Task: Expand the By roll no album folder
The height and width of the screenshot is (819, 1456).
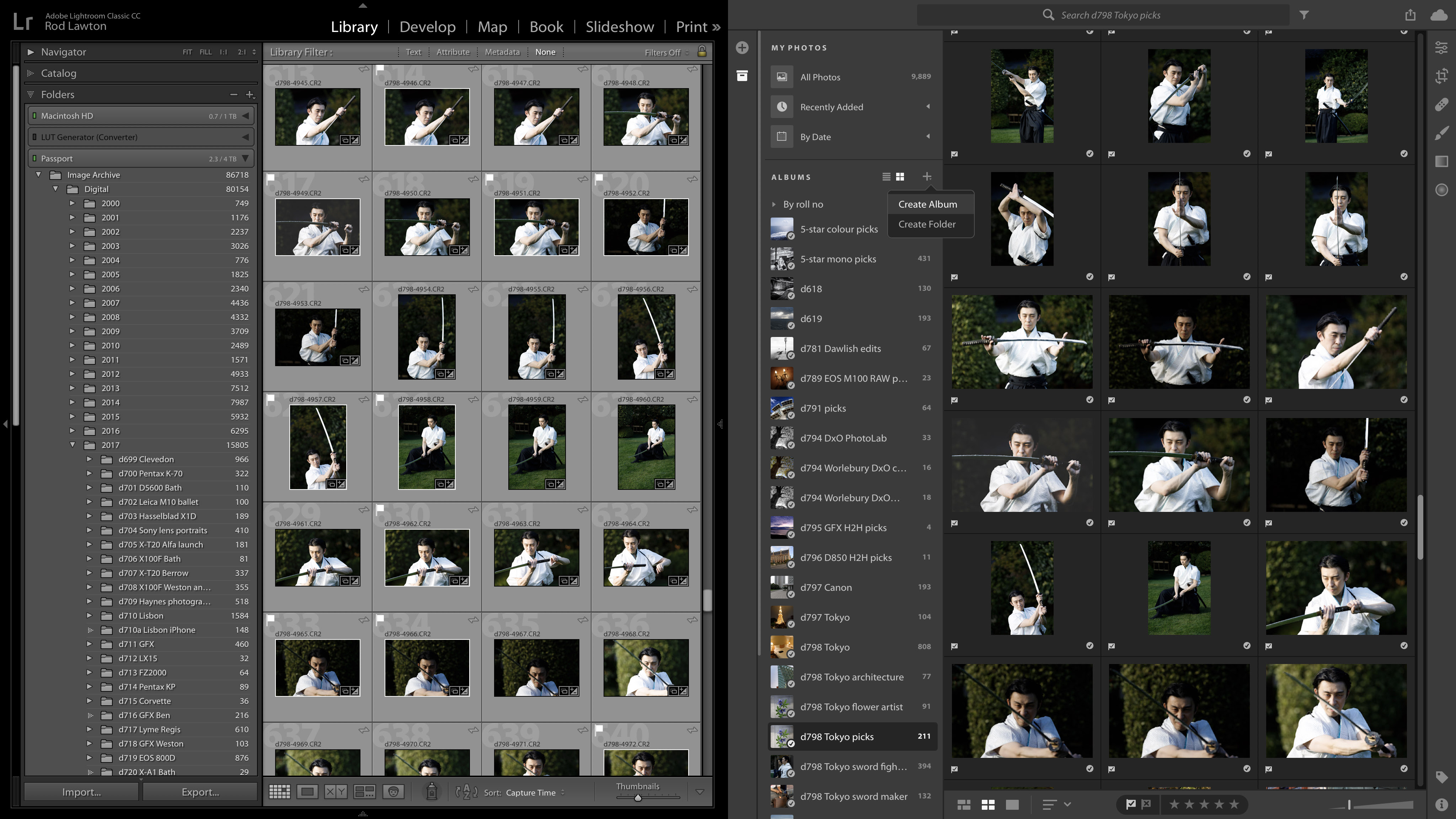Action: coord(774,204)
